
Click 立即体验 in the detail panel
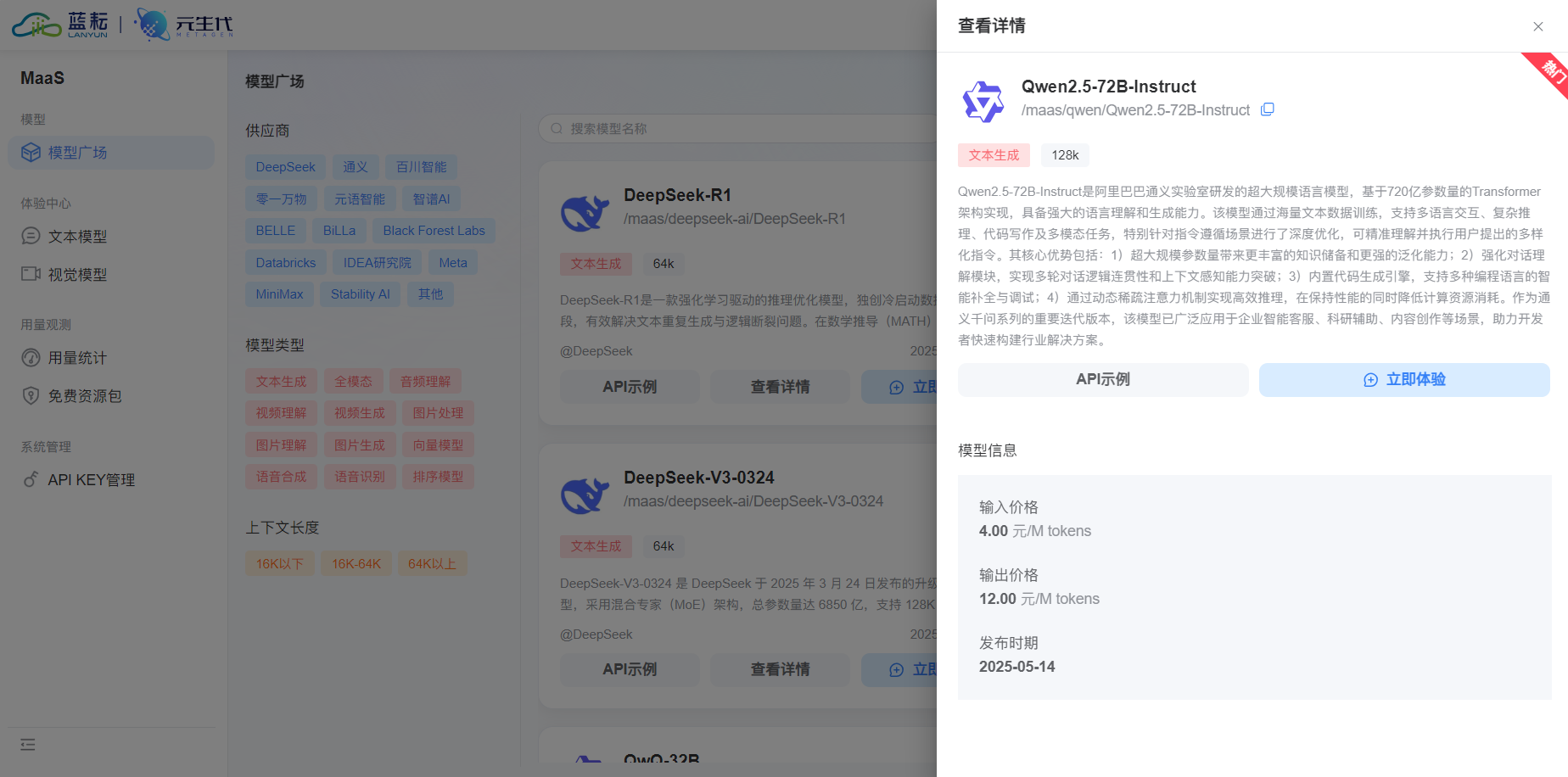point(1404,380)
